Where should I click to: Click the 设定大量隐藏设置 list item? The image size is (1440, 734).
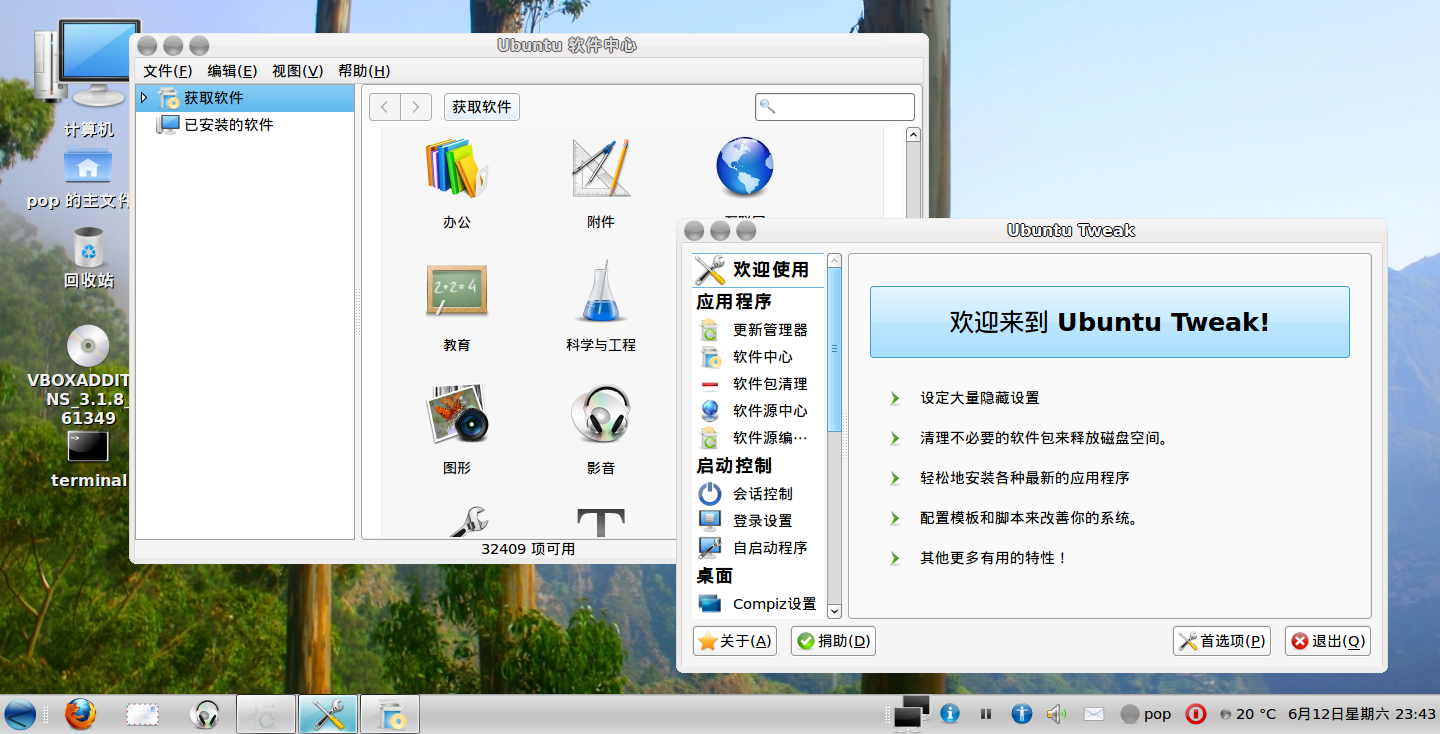pos(980,398)
